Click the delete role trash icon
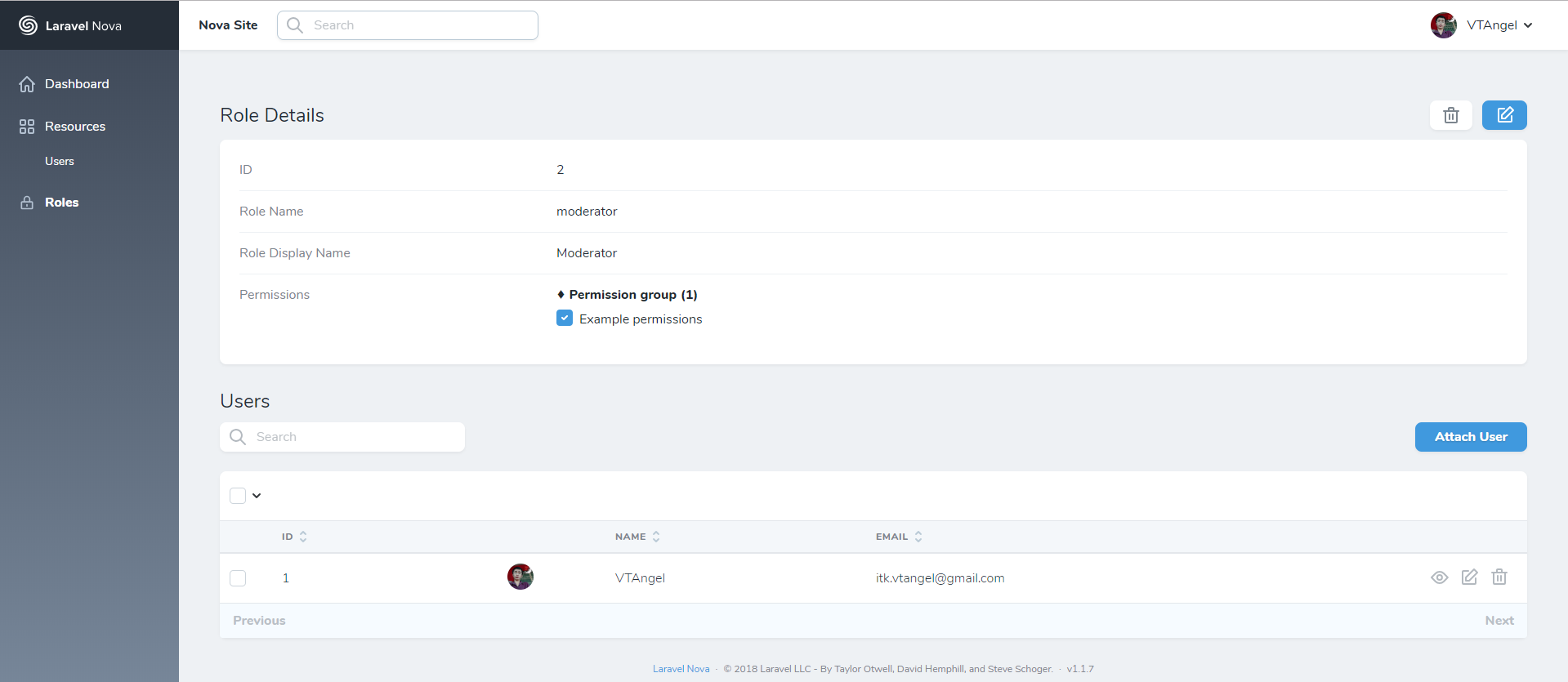Screen dimensions: 1568x682 (x=1450, y=115)
